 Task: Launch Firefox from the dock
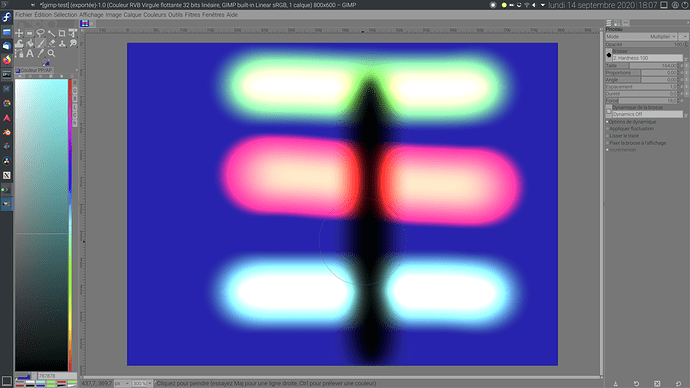click(7, 60)
